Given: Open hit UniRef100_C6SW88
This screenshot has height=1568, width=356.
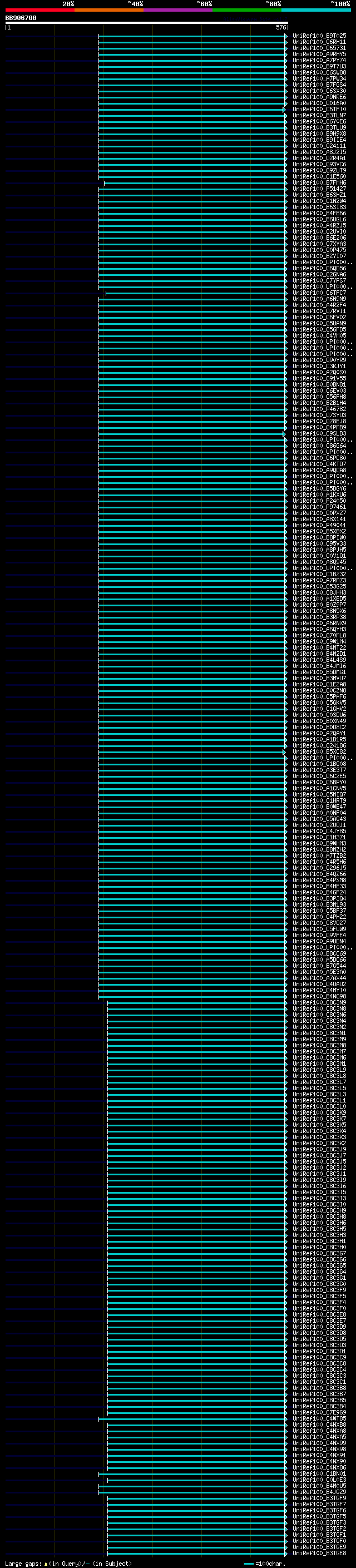Looking at the screenshot, I should pos(319,72).
